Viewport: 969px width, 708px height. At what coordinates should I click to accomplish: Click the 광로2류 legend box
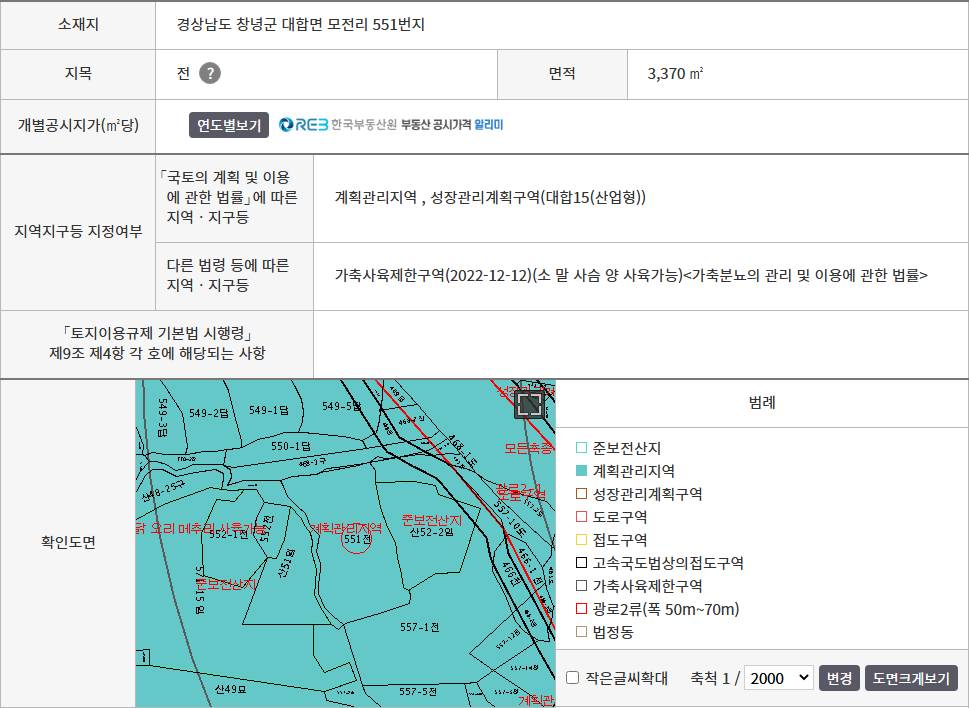pyautogui.click(x=581, y=609)
